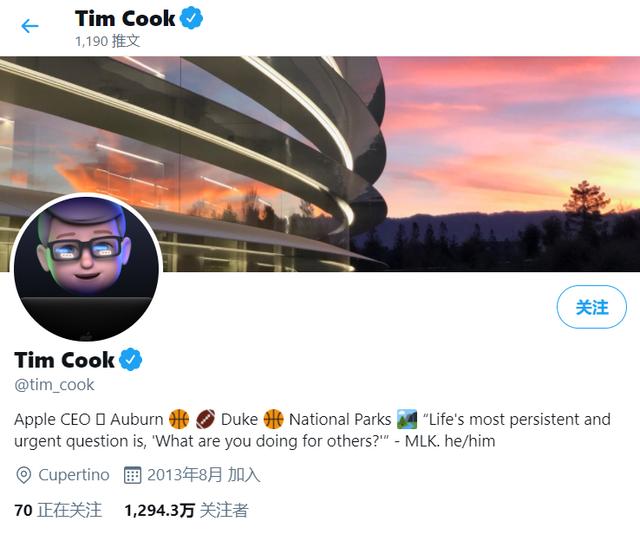The image size is (640, 541).
Task: Open the 1,294.3万 关注者 followers list
Action: pyautogui.click(x=186, y=510)
